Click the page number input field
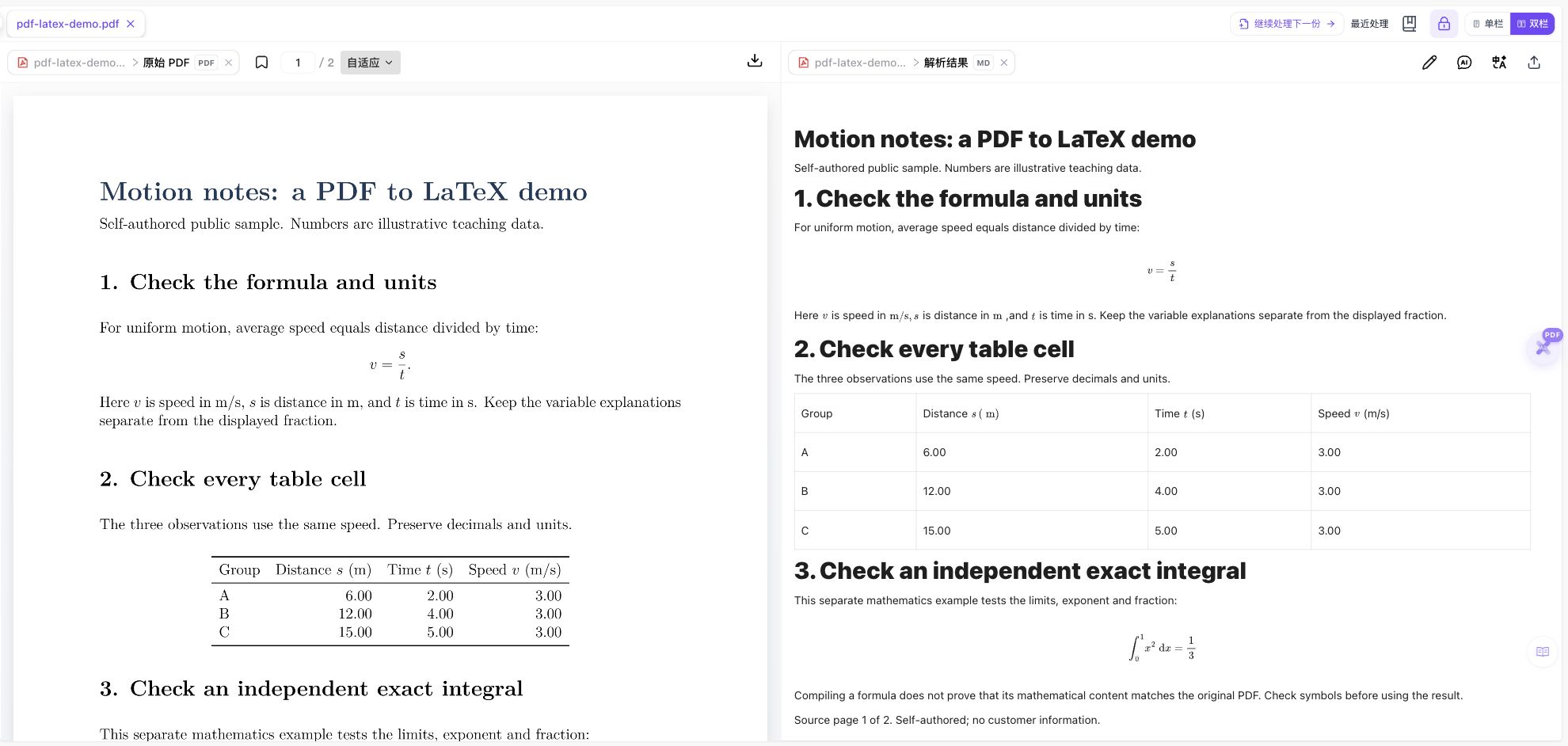This screenshot has height=746, width=1568. click(298, 63)
